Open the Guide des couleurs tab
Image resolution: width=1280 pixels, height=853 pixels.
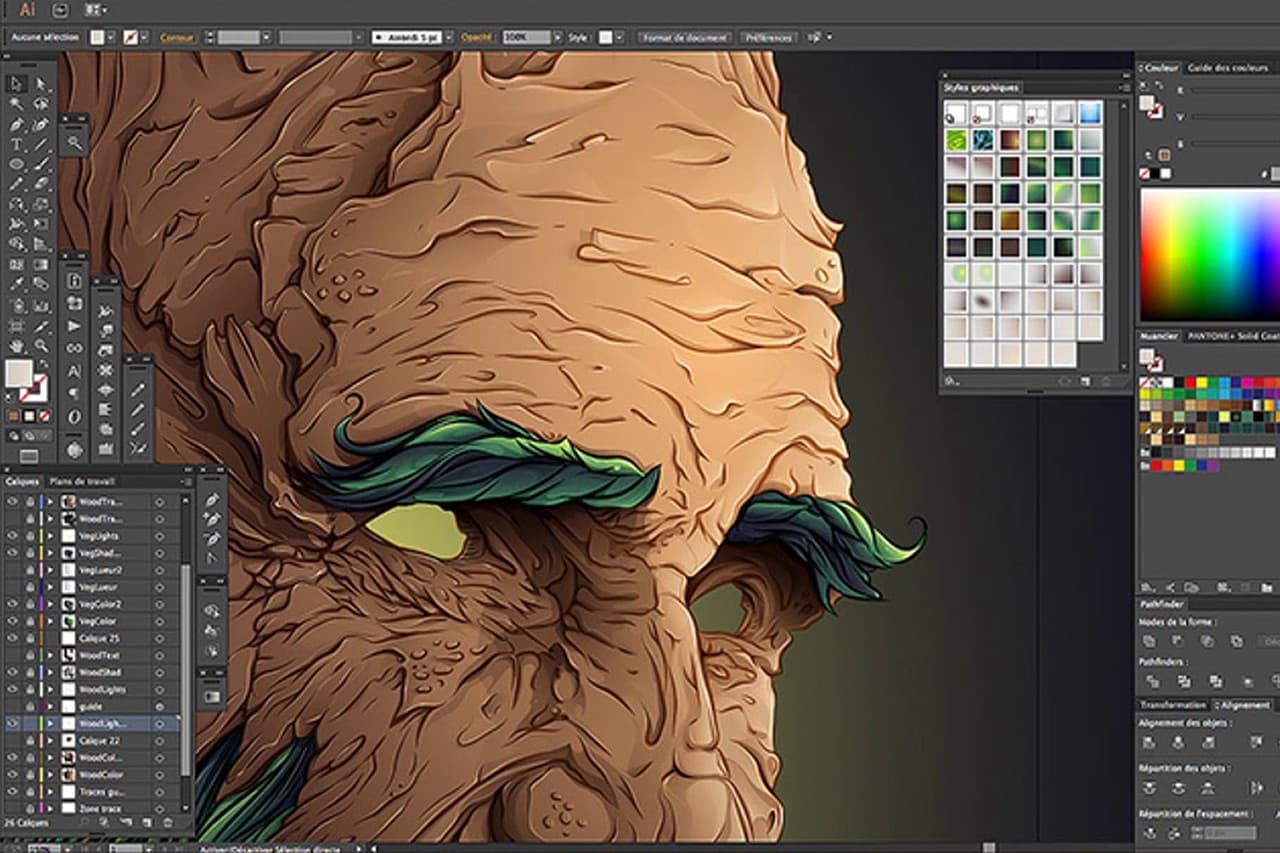point(1229,67)
